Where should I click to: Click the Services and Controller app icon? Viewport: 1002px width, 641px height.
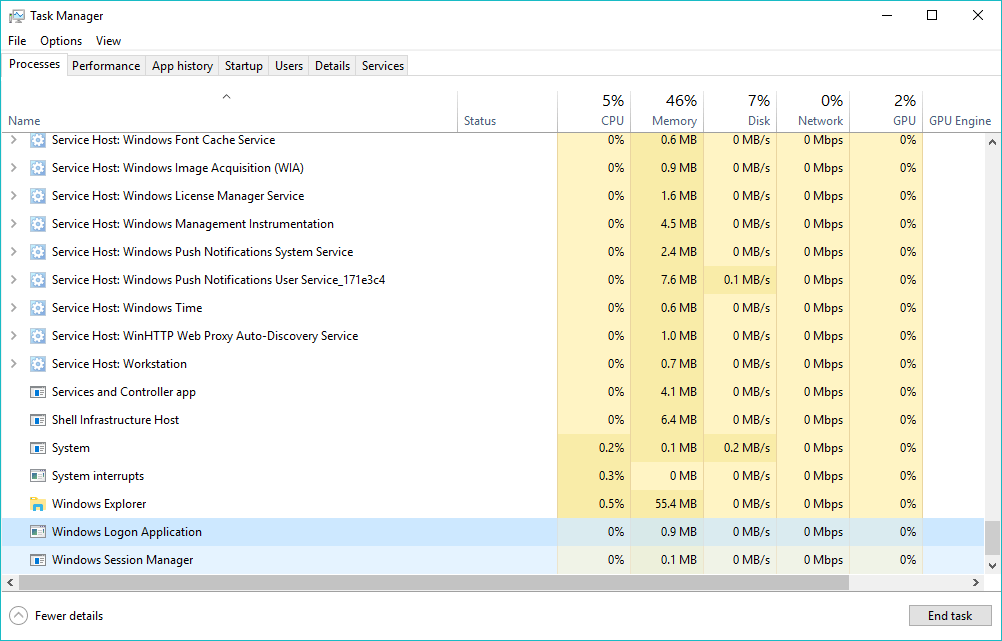pos(37,392)
